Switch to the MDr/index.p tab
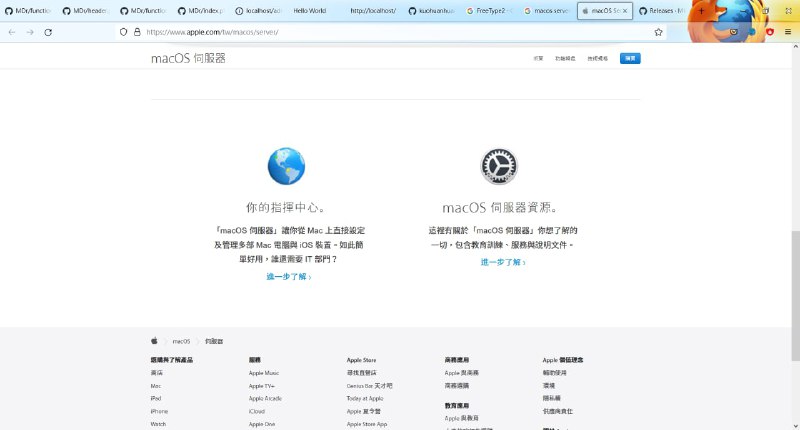Screen dimensions: 800x430 pyautogui.click(x=201, y=11)
